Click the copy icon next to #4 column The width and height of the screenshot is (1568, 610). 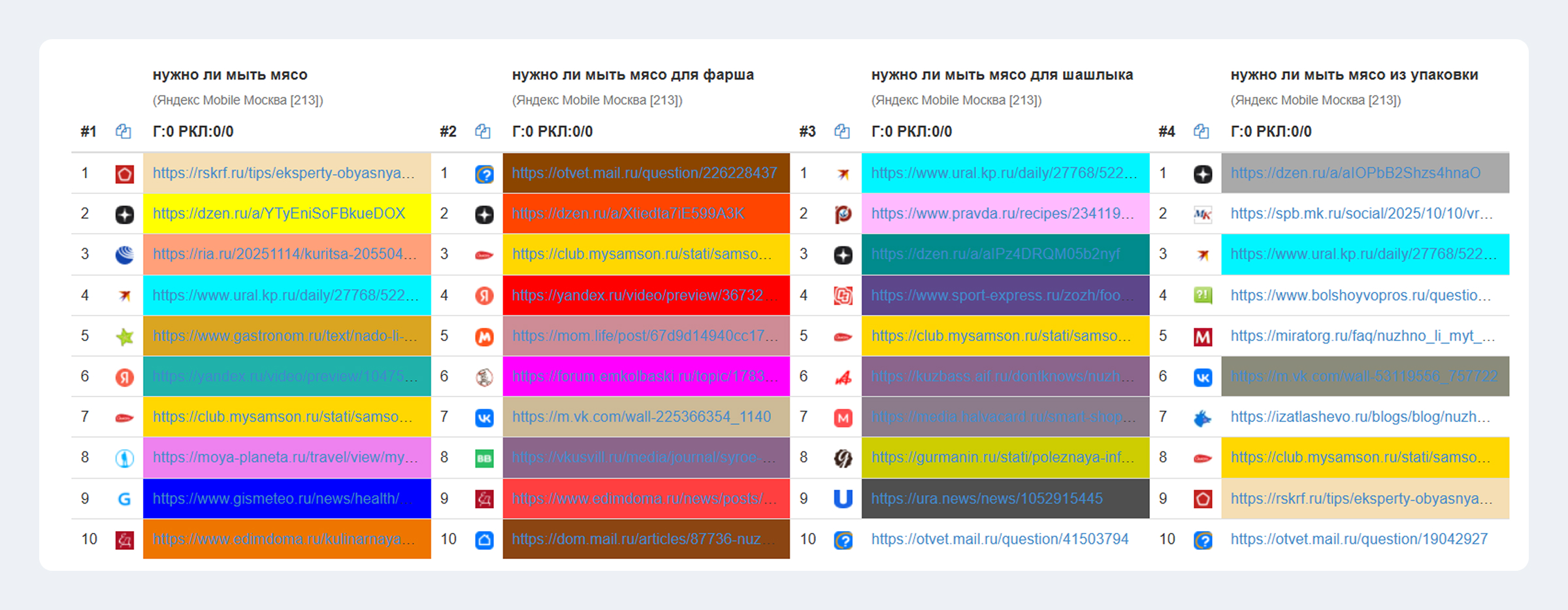pos(1201,131)
